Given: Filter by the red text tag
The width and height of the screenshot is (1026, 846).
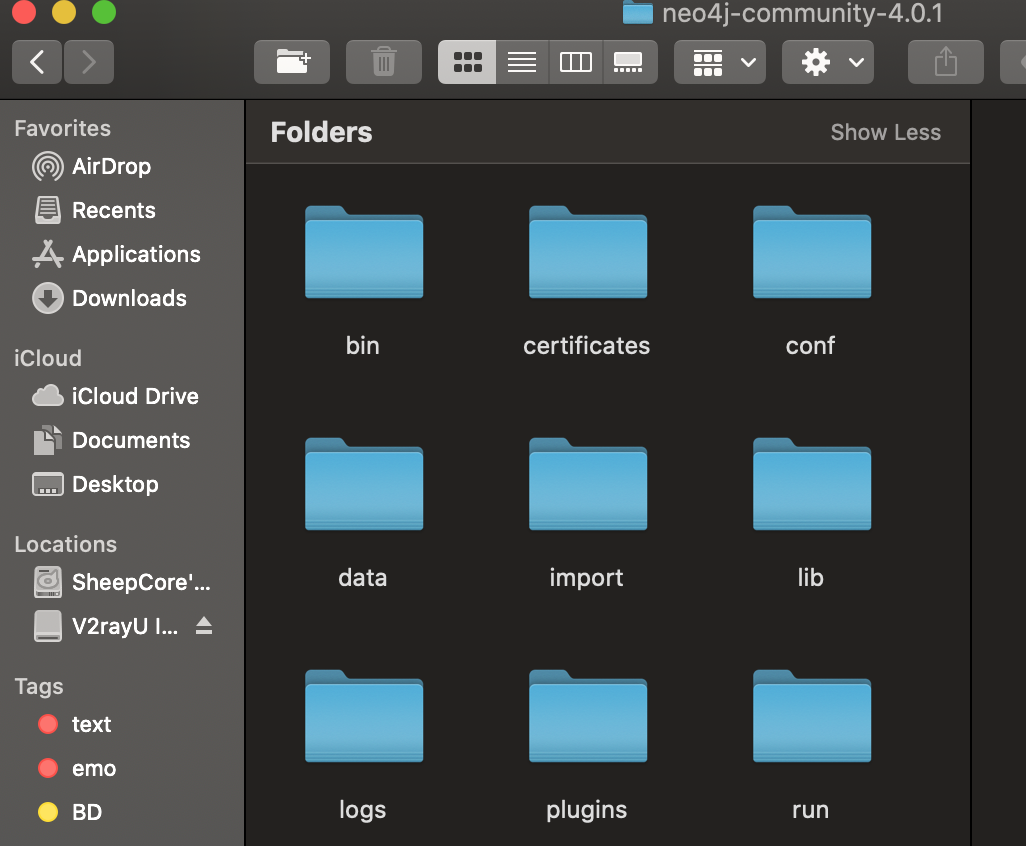Looking at the screenshot, I should point(75,724).
